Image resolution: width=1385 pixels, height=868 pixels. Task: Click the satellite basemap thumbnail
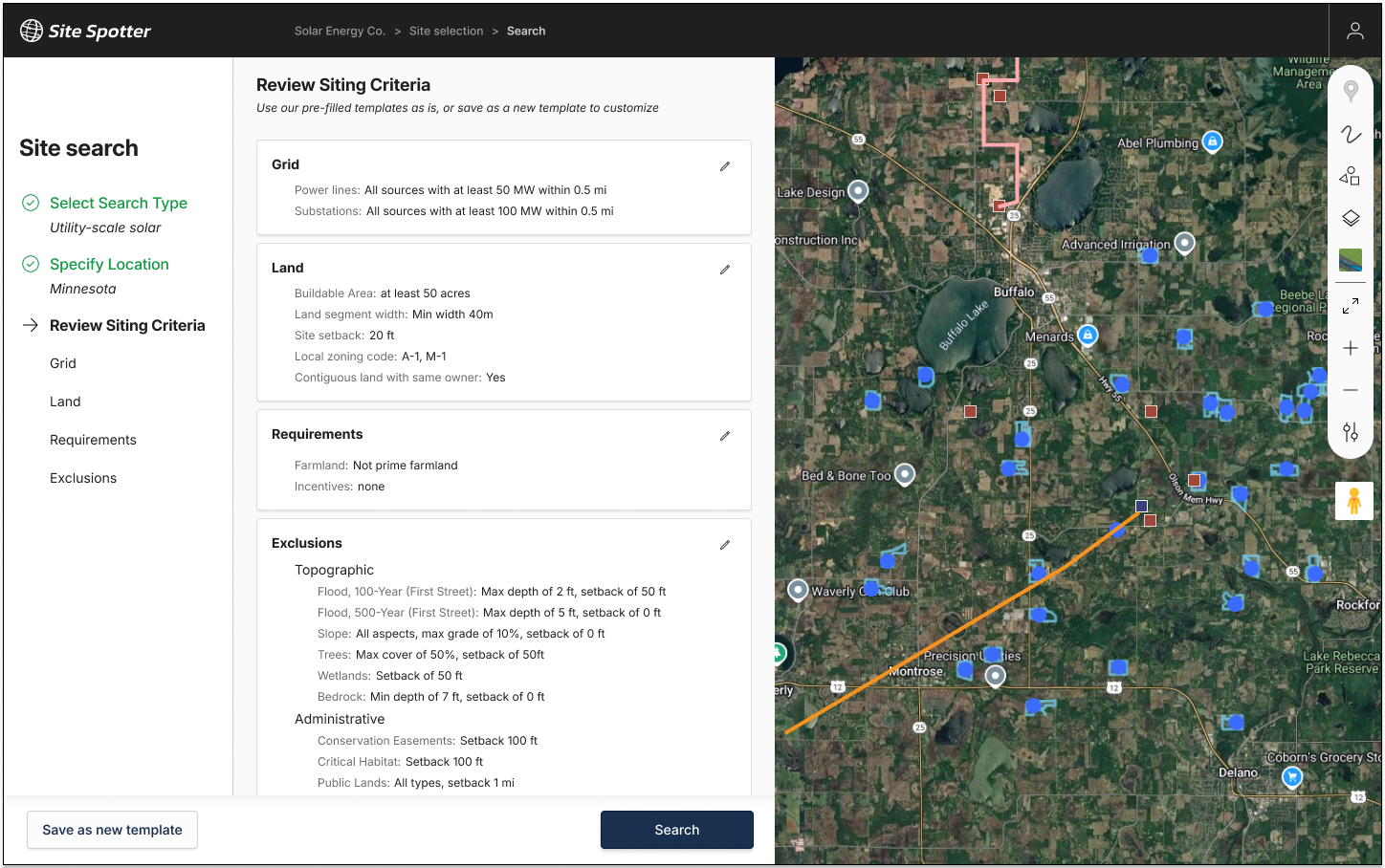point(1351,260)
